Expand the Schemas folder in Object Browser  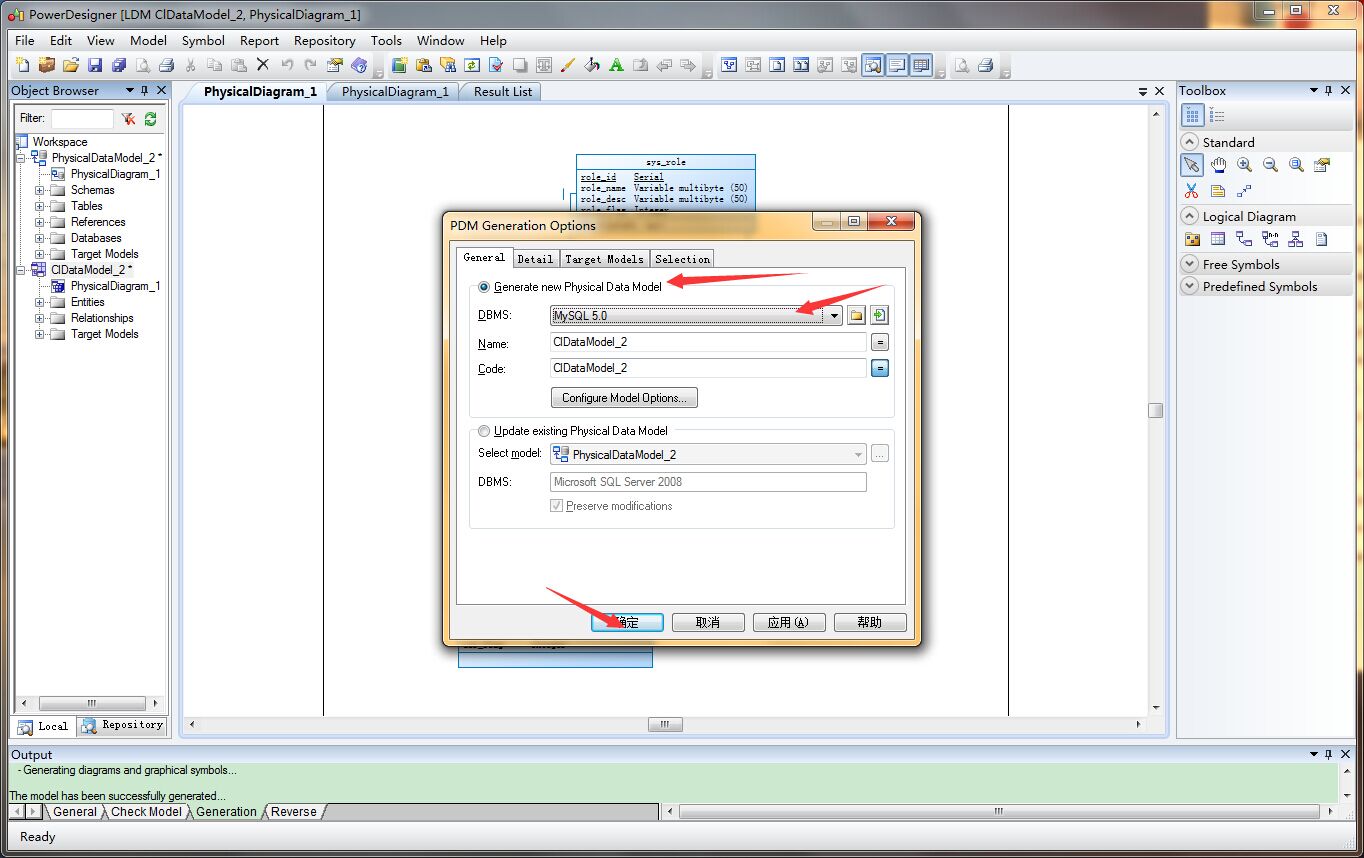coord(40,190)
